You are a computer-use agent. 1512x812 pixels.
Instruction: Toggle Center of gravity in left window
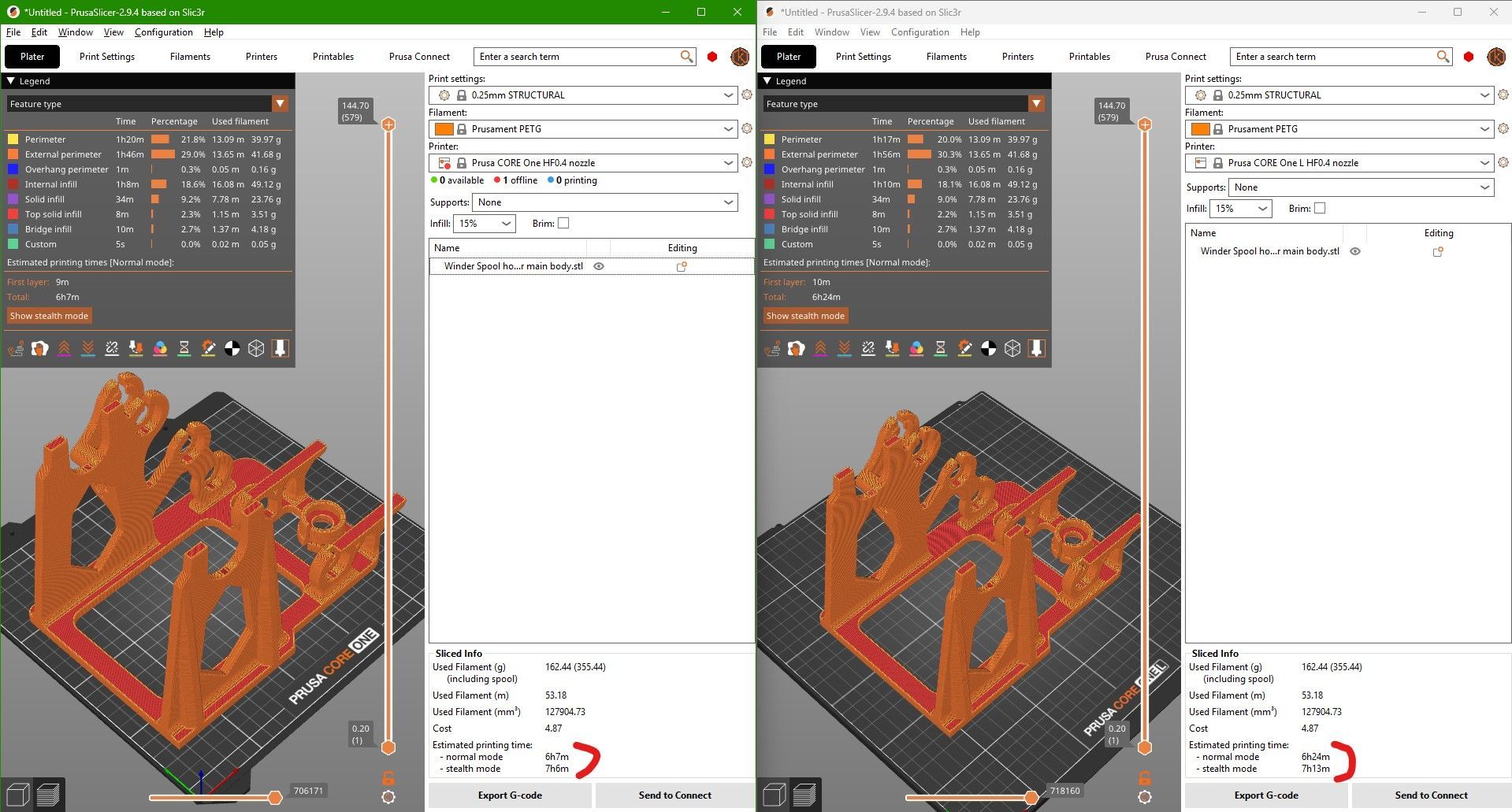point(232,348)
